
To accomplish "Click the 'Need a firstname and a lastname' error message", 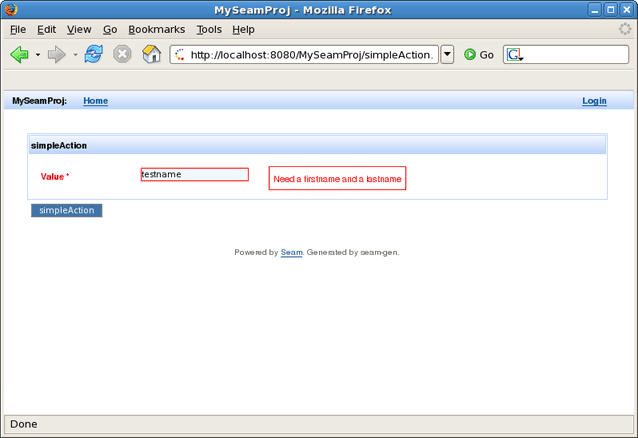I will point(337,178).
